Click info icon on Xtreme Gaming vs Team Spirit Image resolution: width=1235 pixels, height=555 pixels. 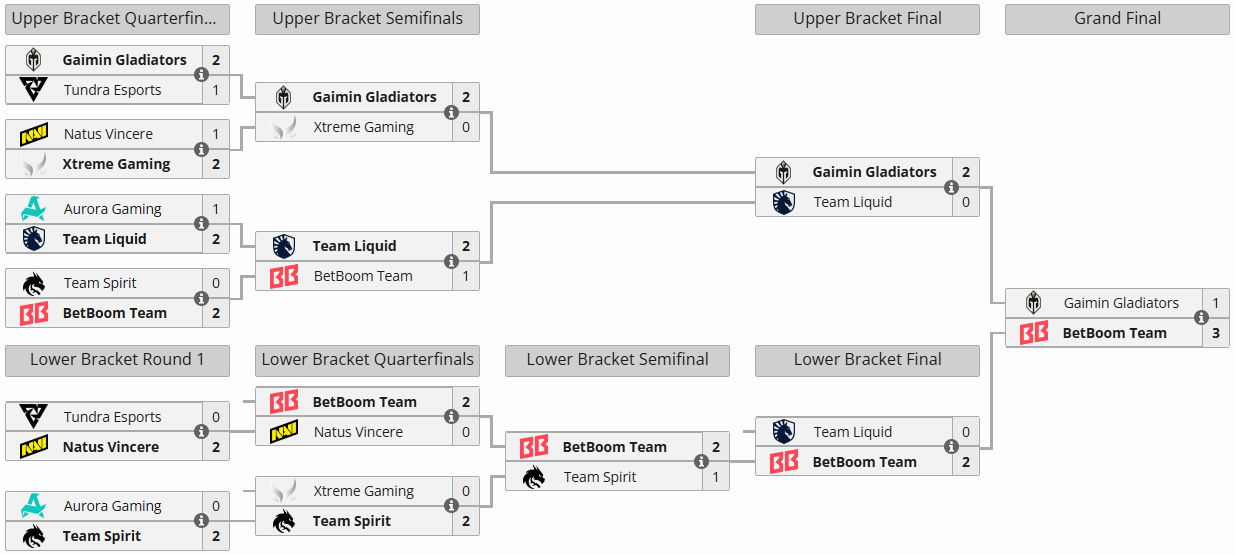[x=451, y=506]
